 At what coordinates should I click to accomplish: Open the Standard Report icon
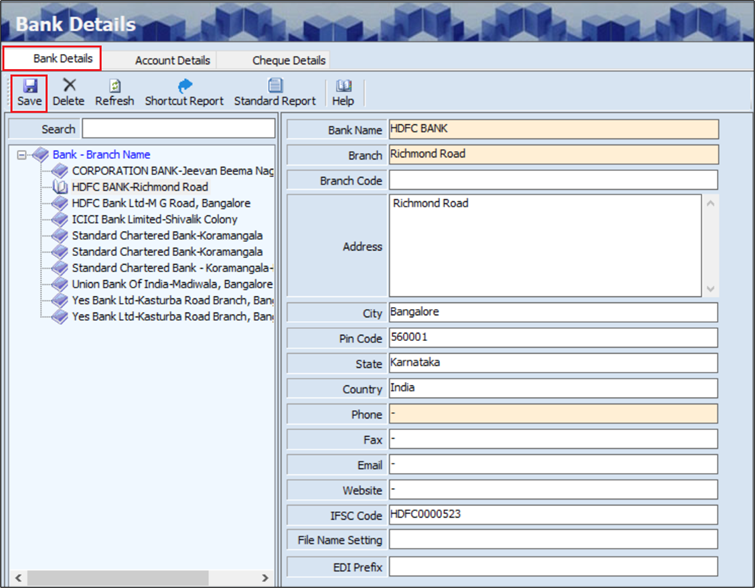pos(275,86)
